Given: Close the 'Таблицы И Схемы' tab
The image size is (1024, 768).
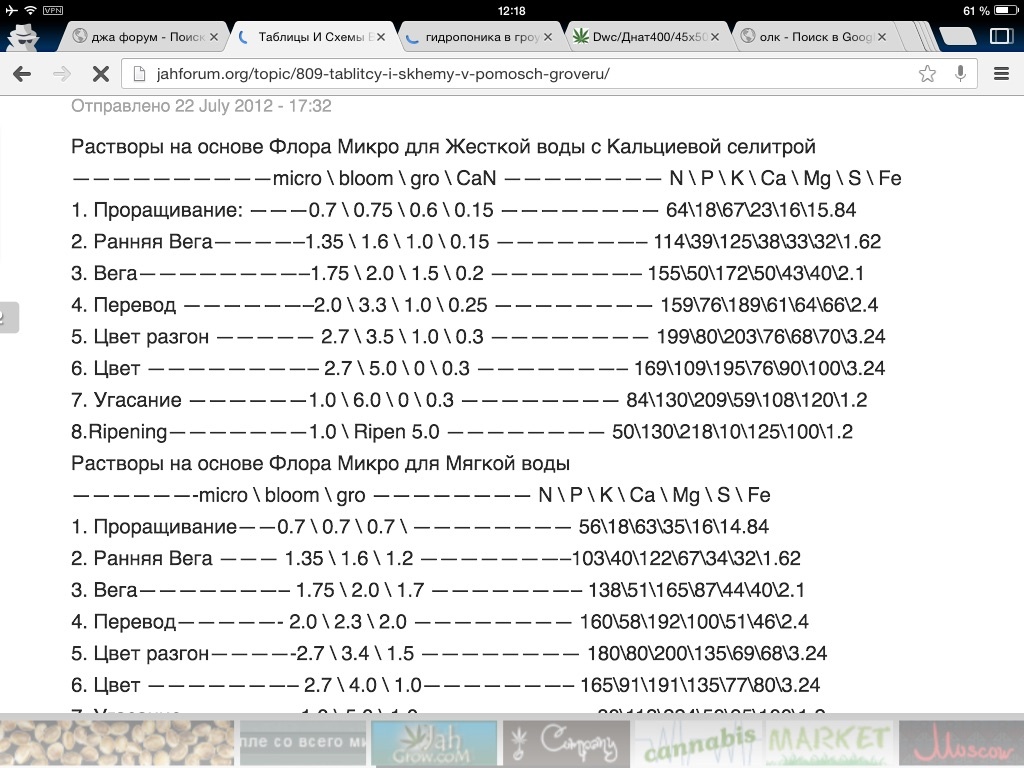Looking at the screenshot, I should 383,37.
